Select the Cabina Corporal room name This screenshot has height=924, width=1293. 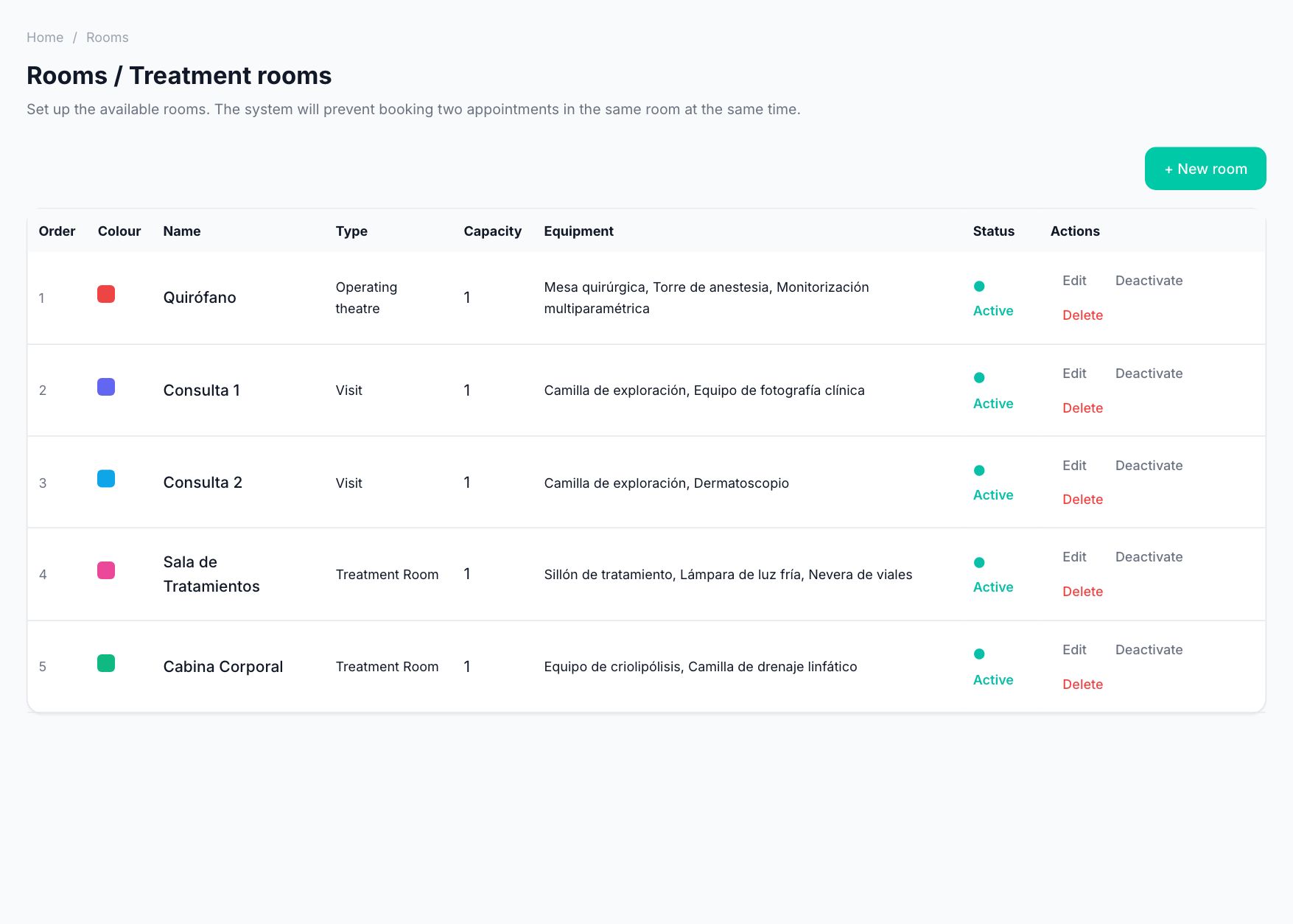(223, 667)
